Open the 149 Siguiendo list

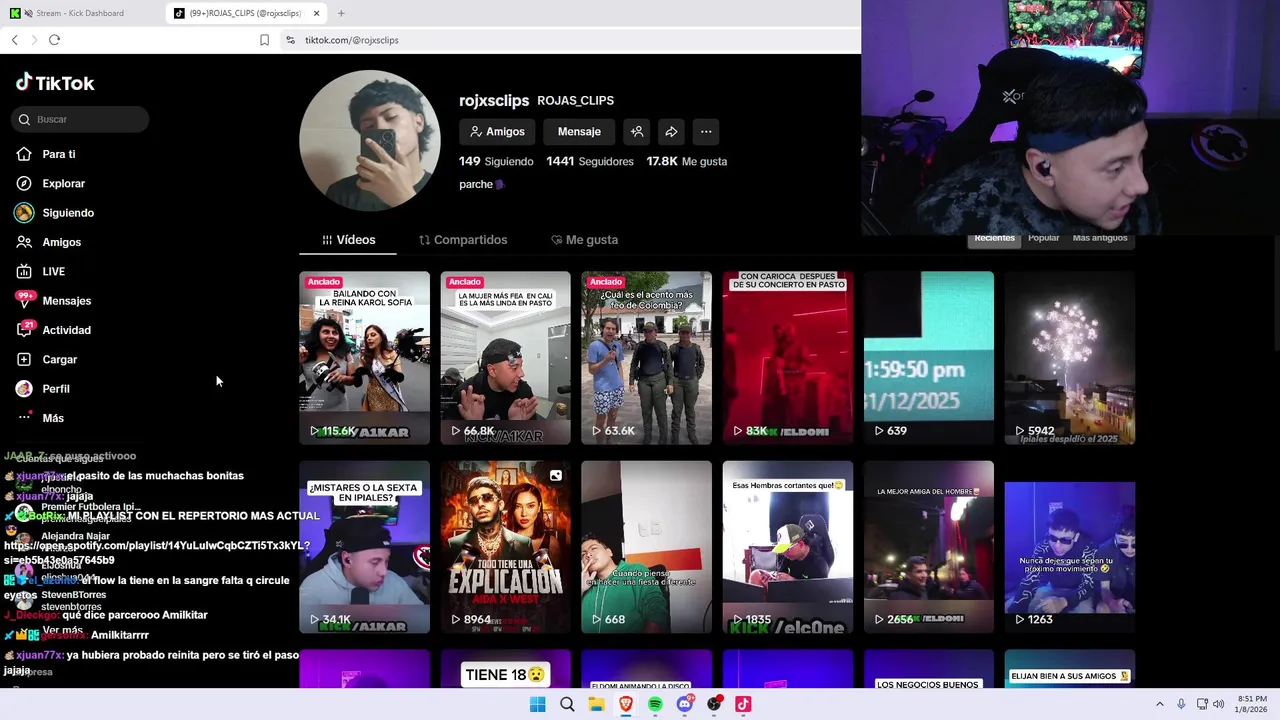point(496,161)
